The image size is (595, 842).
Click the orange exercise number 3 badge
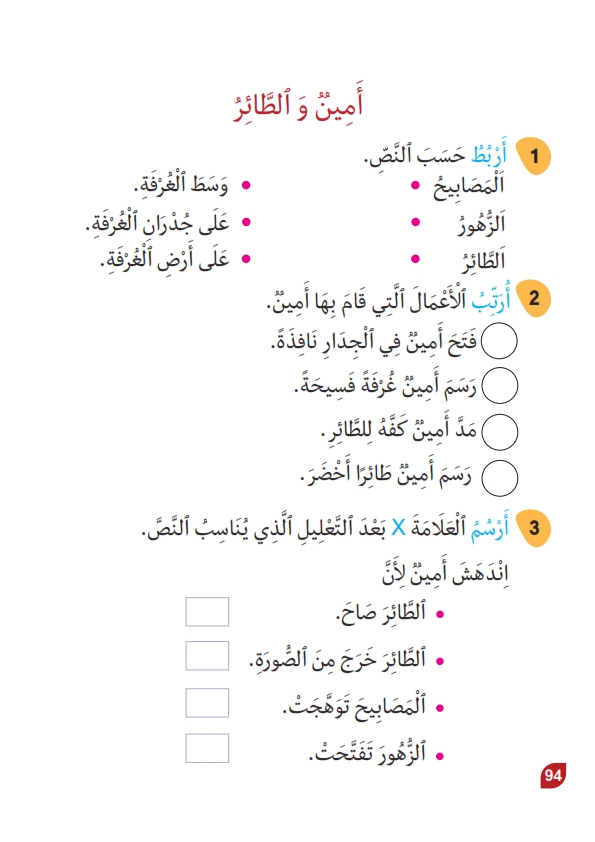(533, 527)
